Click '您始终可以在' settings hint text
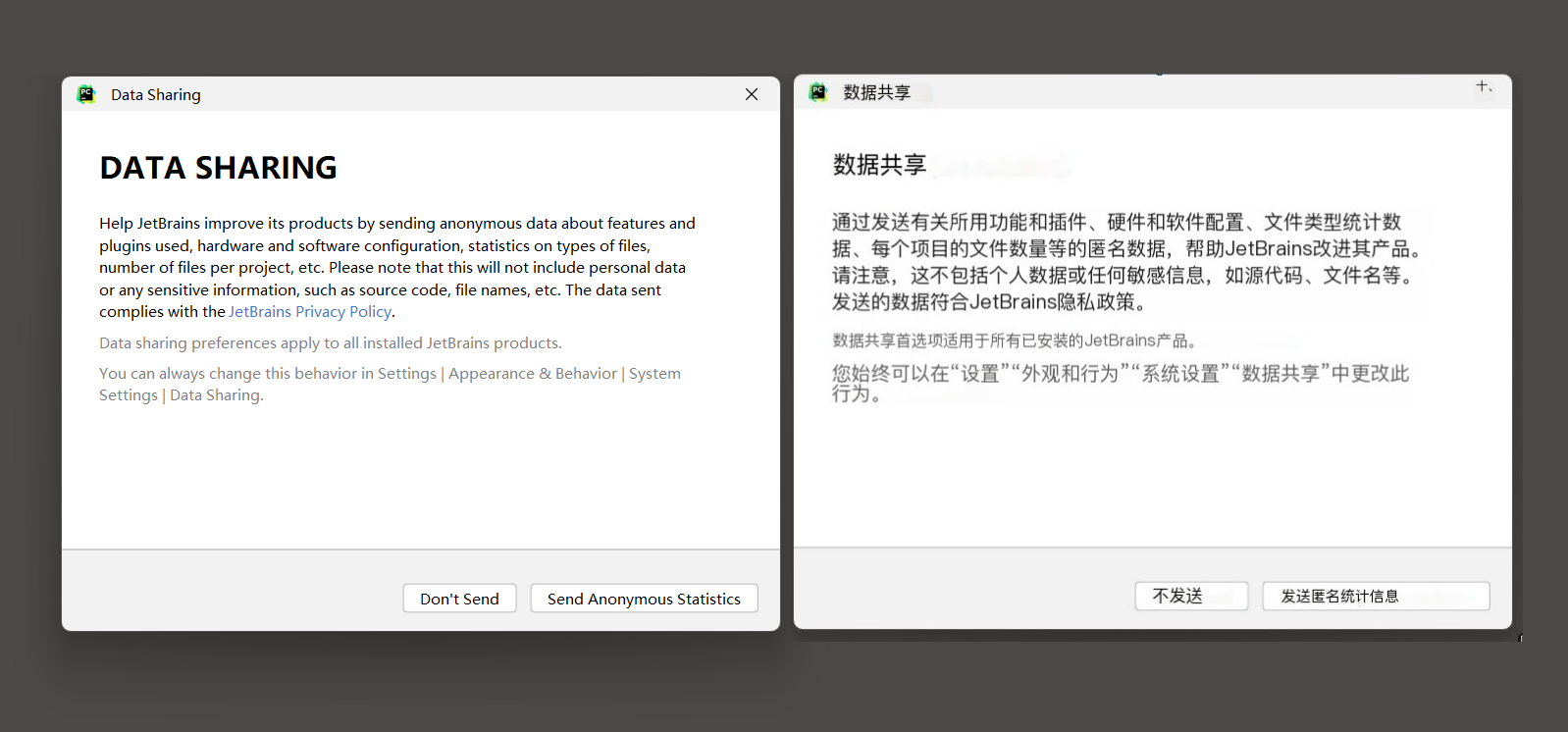The height and width of the screenshot is (732, 1568). pos(1121,383)
